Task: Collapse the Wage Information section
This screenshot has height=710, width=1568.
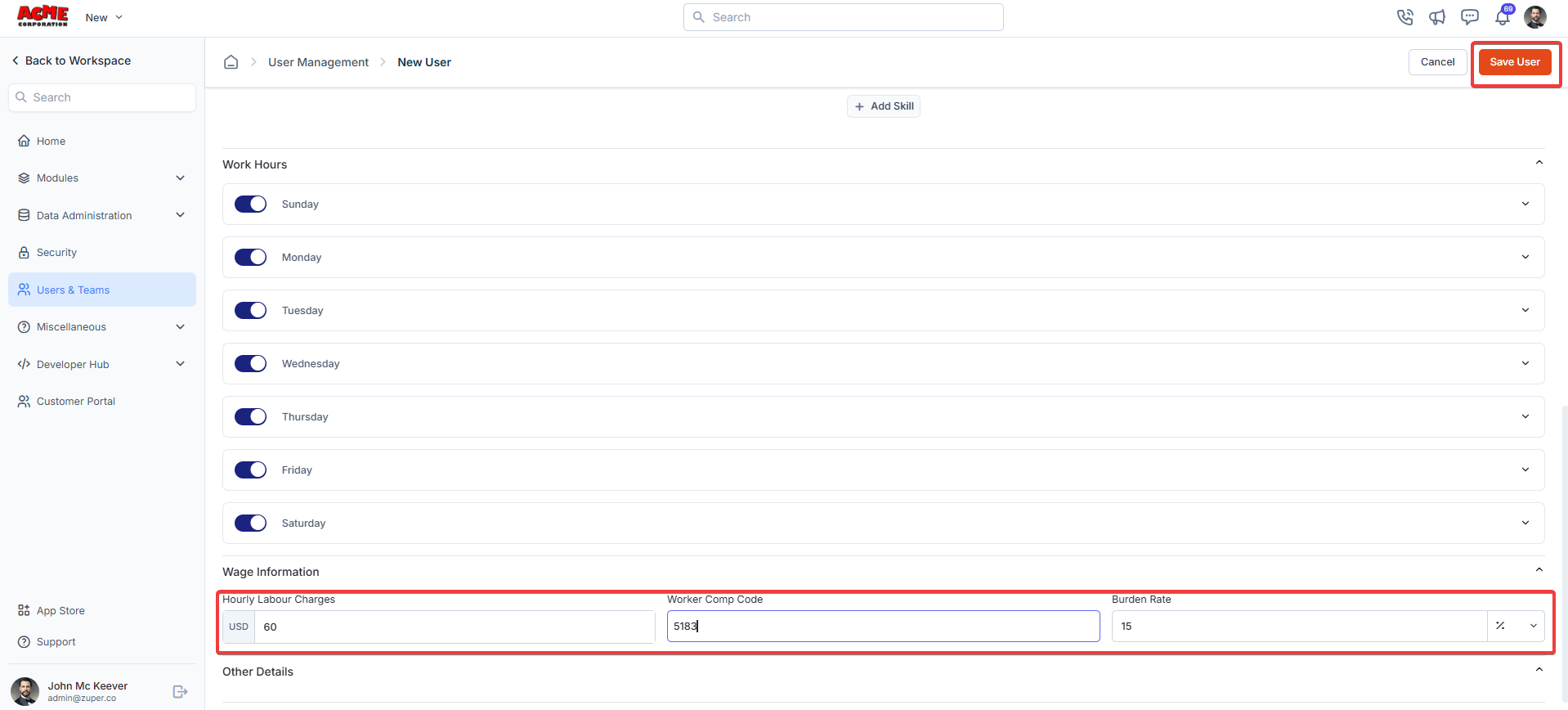Action: 1539,570
